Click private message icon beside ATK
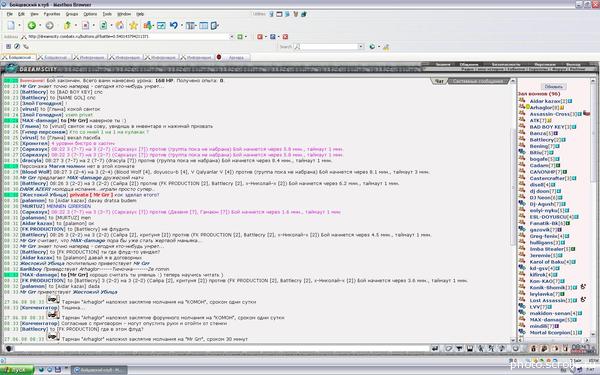This screenshot has height=375, width=600. coord(522,120)
